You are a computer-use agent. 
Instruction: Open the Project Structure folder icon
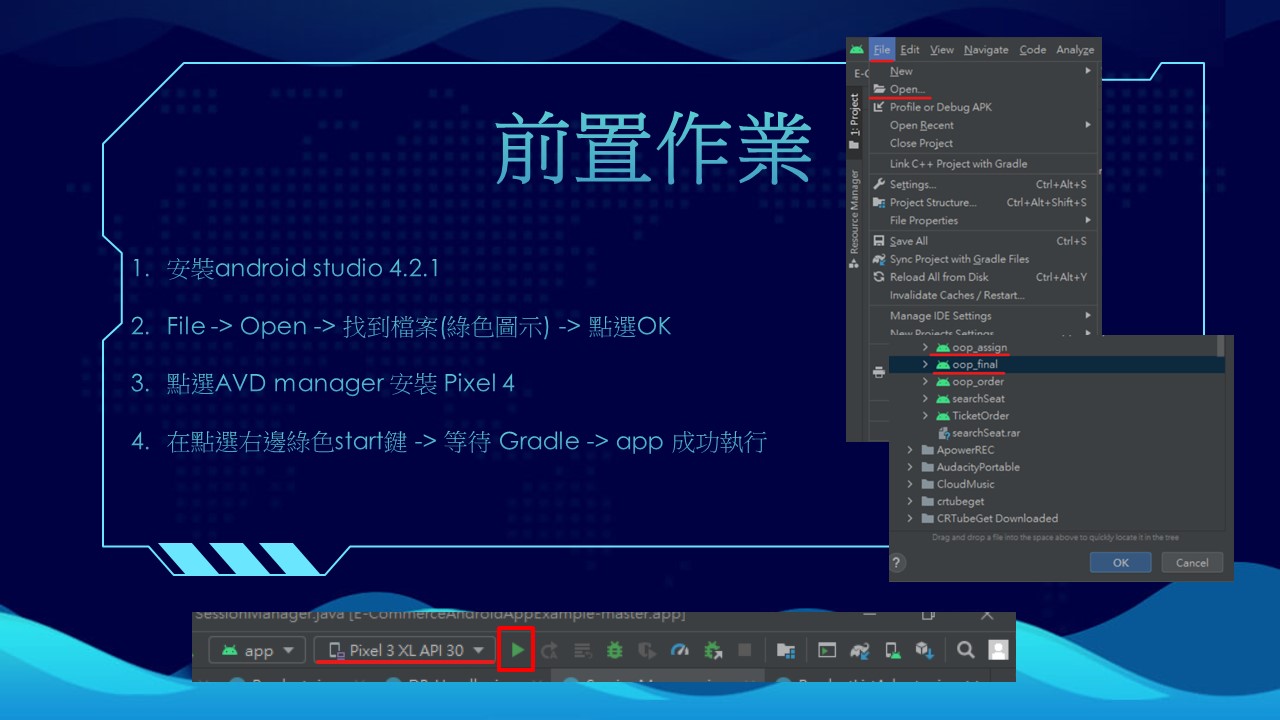(x=786, y=650)
